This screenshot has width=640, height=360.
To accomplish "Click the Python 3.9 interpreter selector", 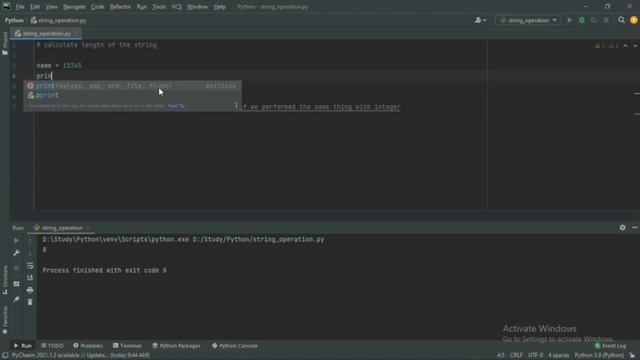I will 599,356.
